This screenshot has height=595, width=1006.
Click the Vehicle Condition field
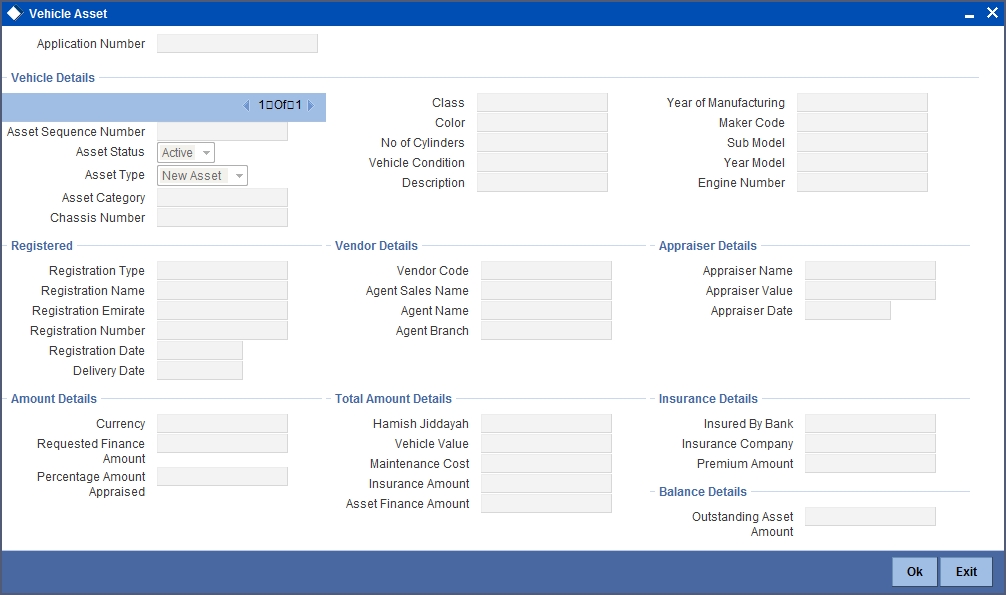coord(542,162)
